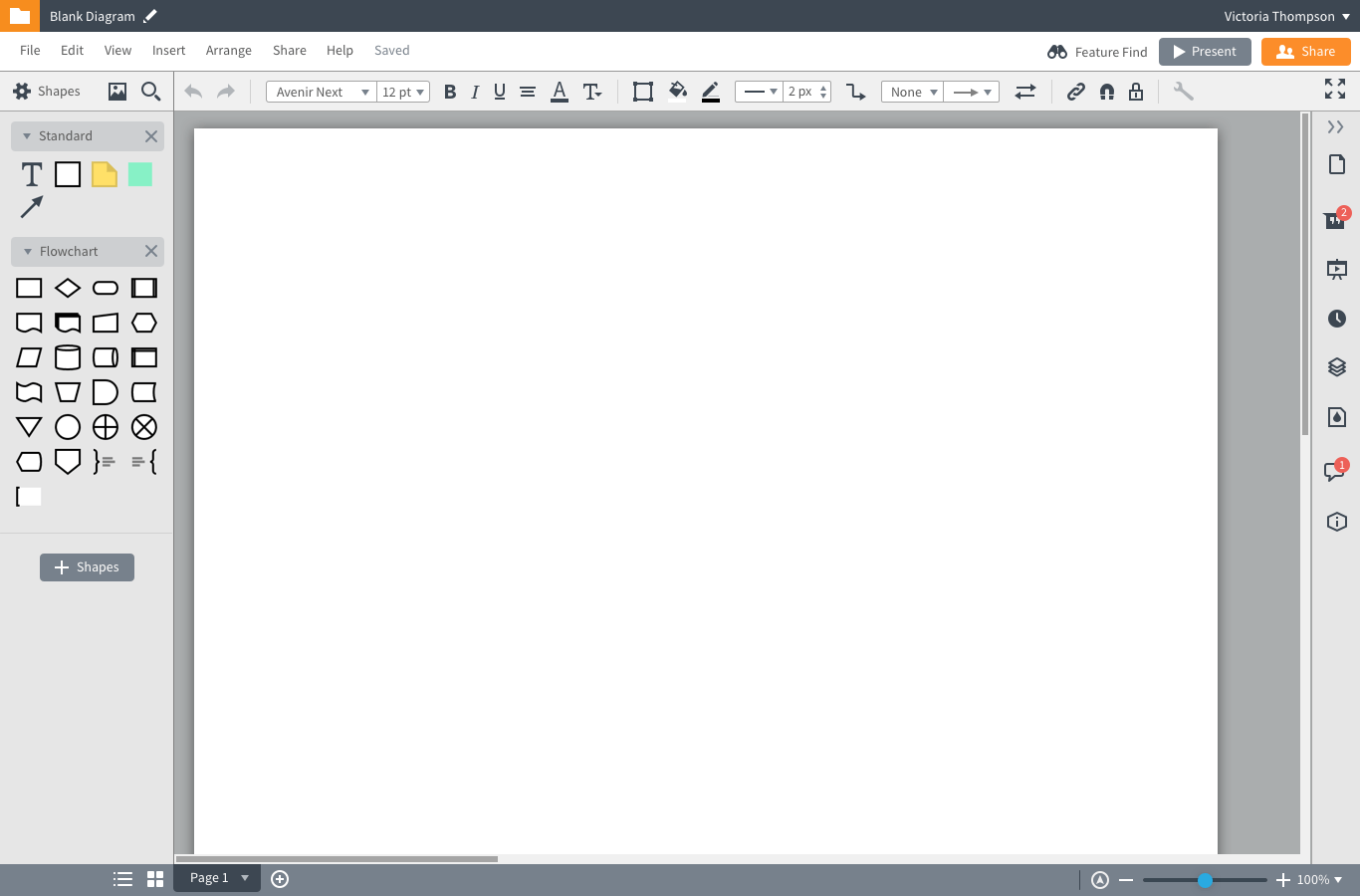Open the font family dropdown
This screenshot has width=1360, height=896.
(x=321, y=91)
